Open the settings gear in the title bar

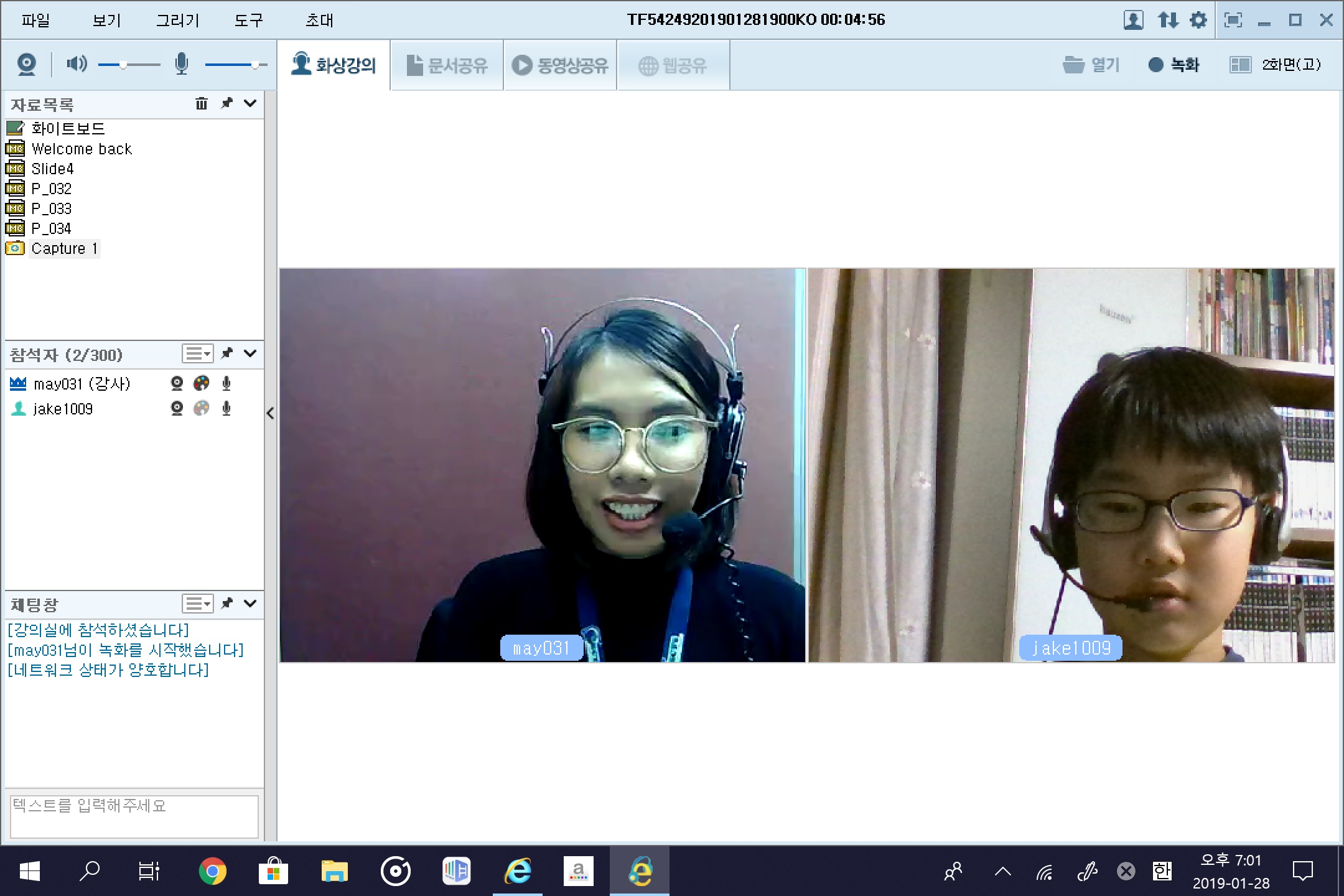pyautogui.click(x=1198, y=20)
